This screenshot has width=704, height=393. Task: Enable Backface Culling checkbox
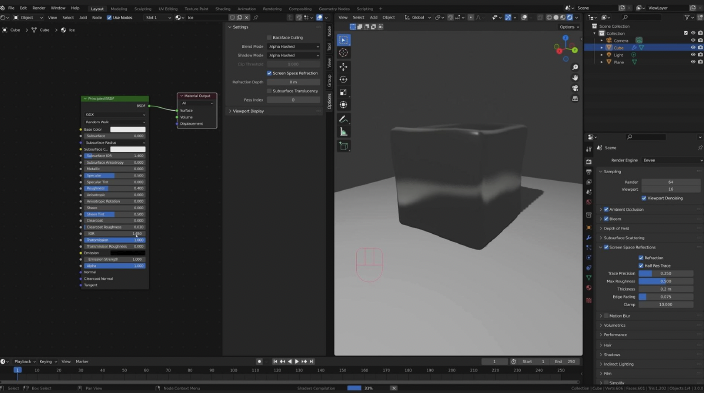pos(269,38)
